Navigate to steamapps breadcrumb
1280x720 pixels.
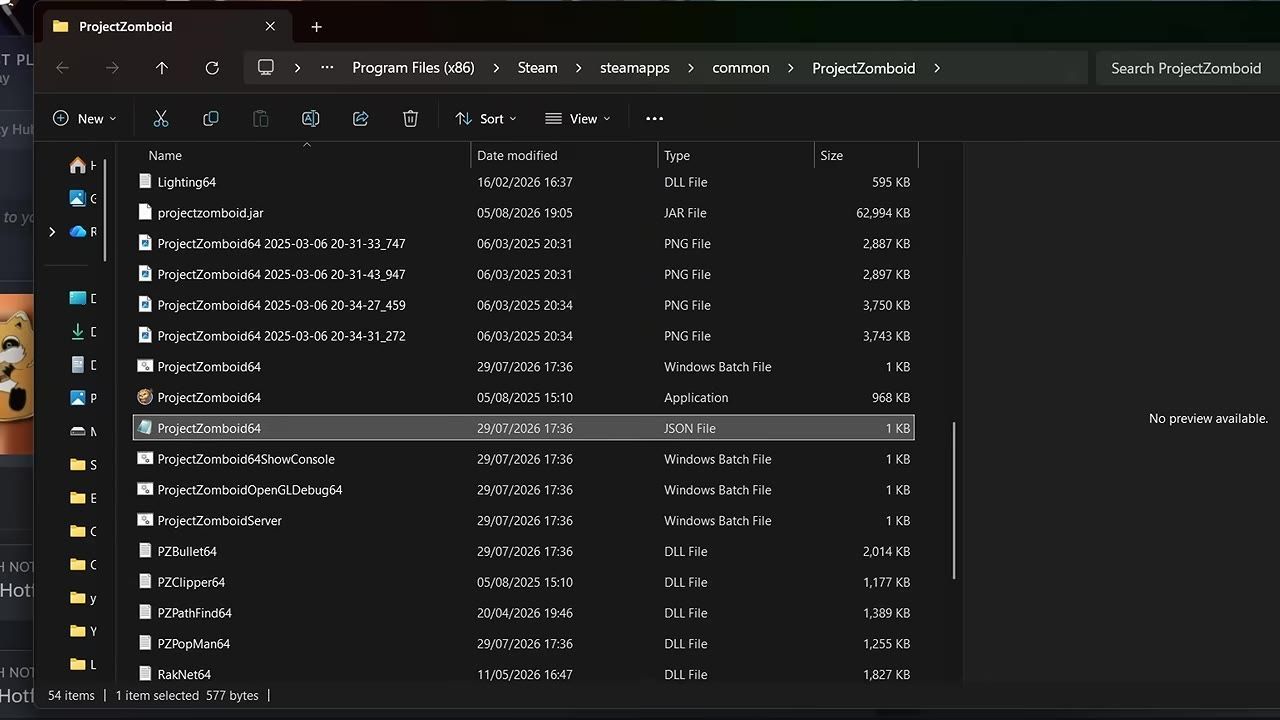pos(635,68)
